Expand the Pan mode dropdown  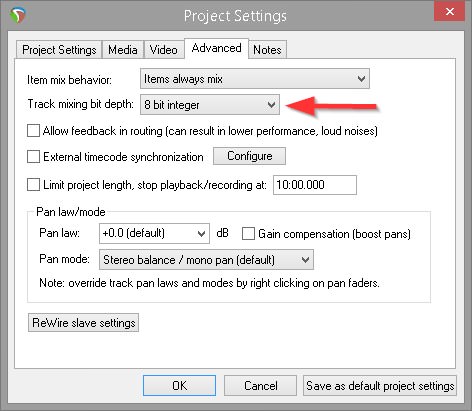pyautogui.click(x=206, y=260)
